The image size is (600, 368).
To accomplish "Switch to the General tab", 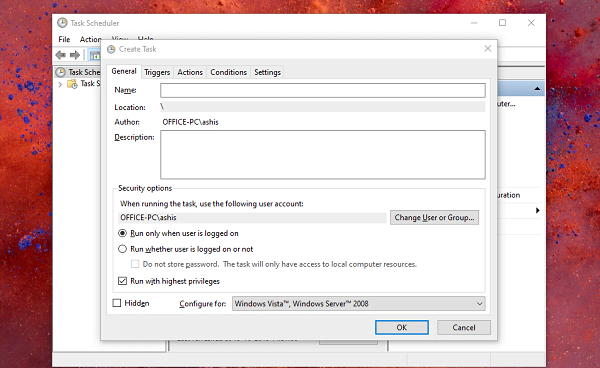I will point(124,71).
